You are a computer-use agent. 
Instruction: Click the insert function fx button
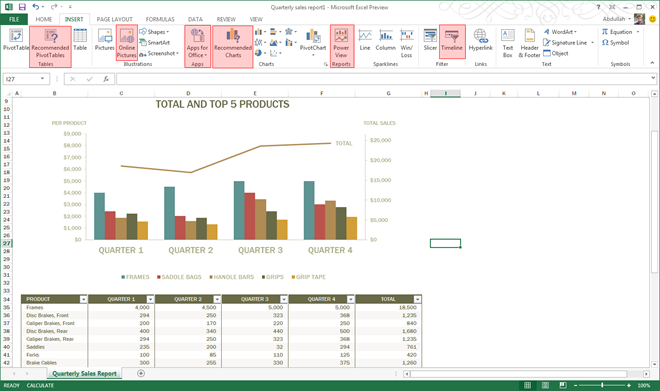(x=106, y=79)
